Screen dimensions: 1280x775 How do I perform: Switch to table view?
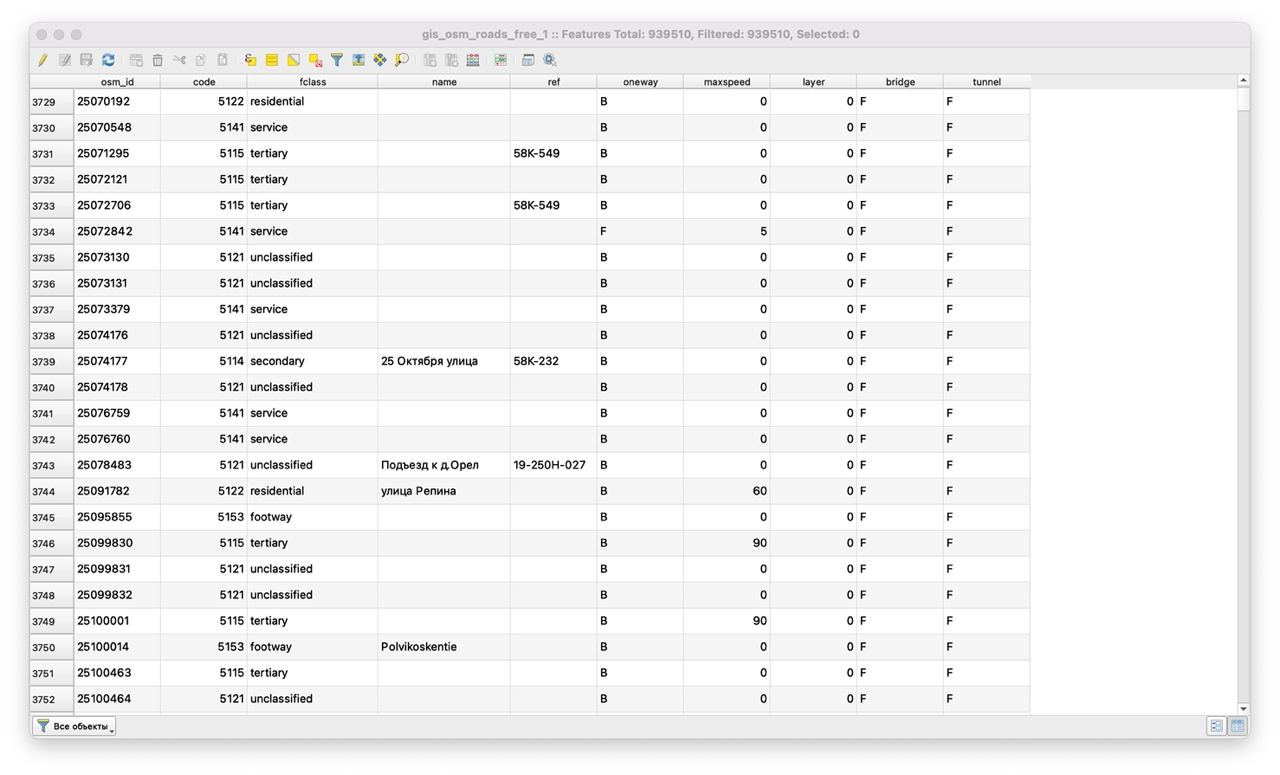tap(1237, 726)
